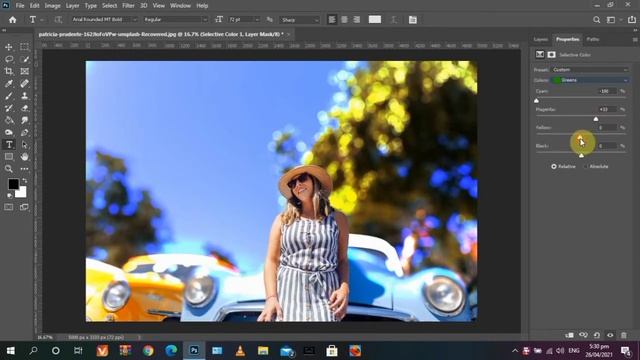Reset default foreground and background colors

9,196
